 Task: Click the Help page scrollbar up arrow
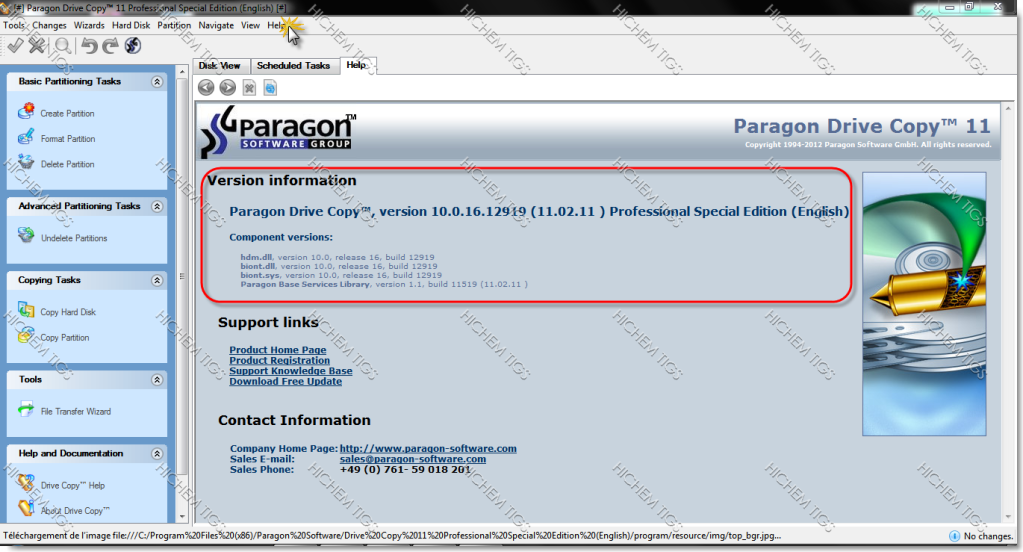click(1008, 108)
